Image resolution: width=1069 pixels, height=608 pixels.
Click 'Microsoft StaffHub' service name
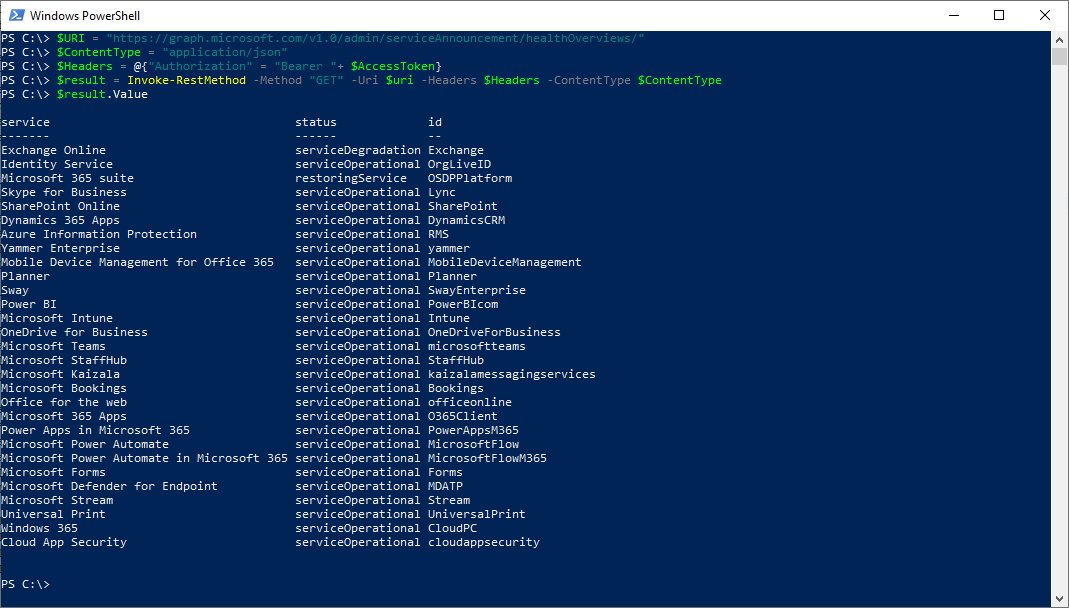[x=64, y=360]
